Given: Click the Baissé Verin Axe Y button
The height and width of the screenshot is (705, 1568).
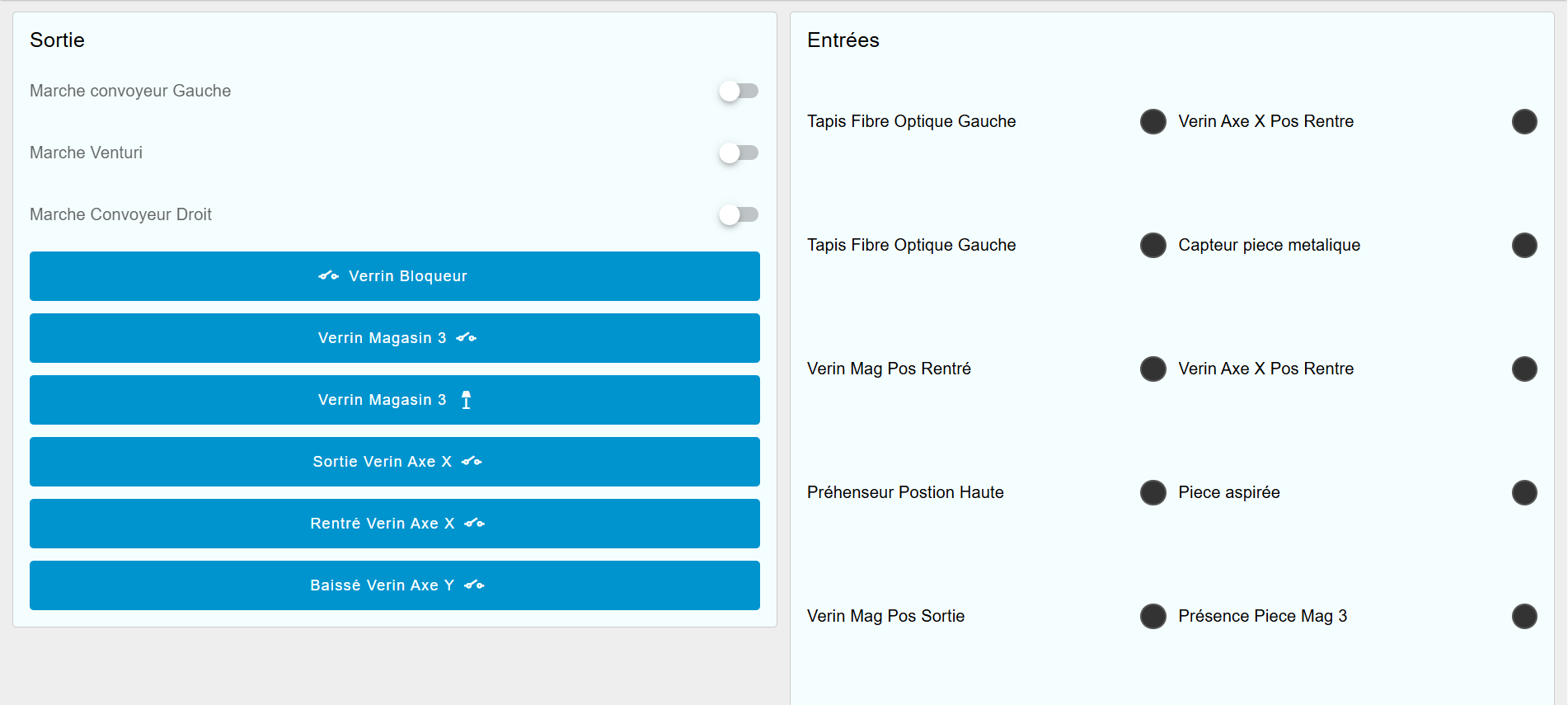Looking at the screenshot, I should tap(395, 585).
